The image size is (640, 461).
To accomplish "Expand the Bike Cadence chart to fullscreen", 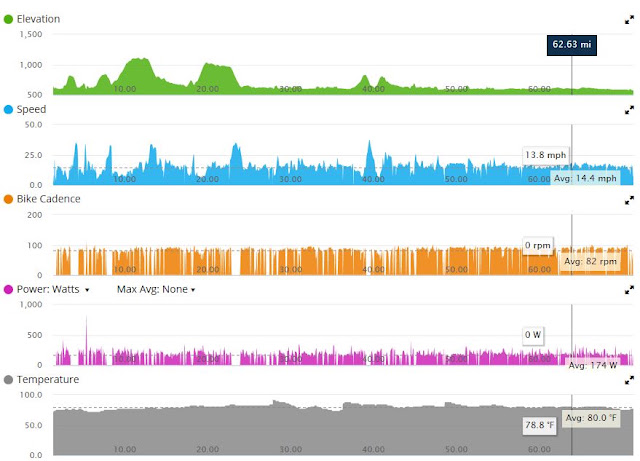I will (629, 200).
